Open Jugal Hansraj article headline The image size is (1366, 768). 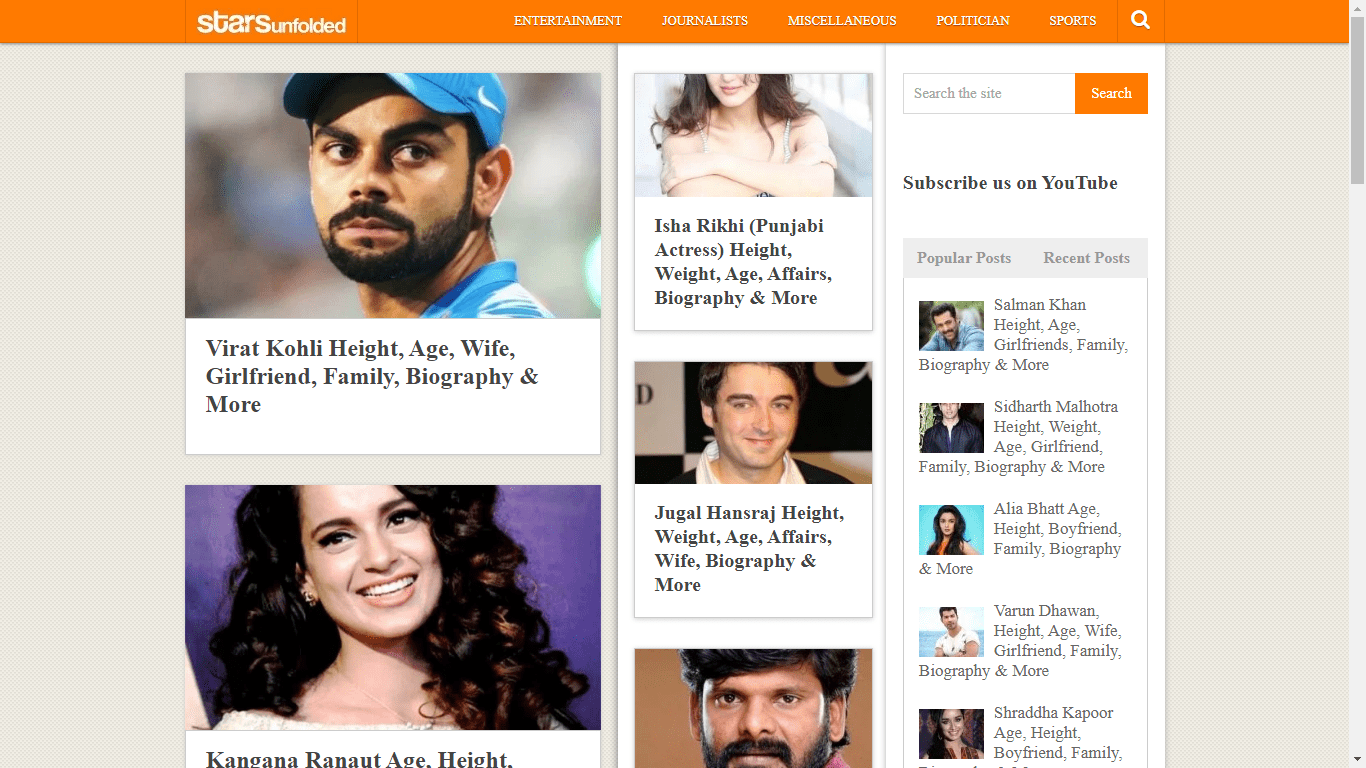point(749,549)
